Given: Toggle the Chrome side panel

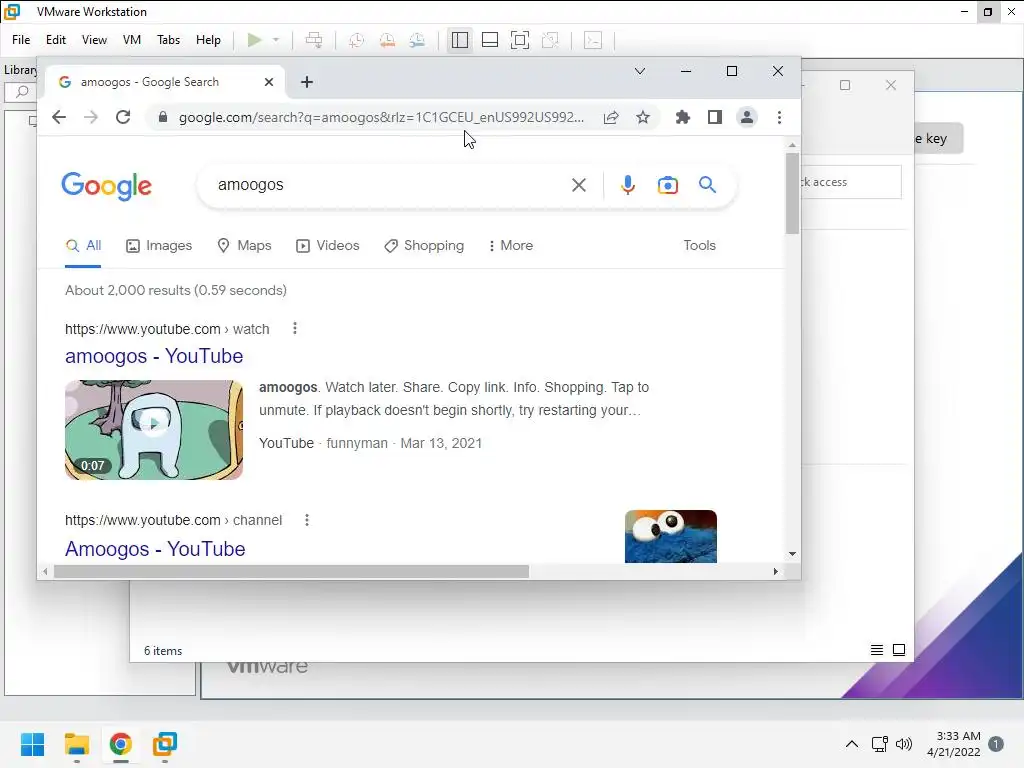Looking at the screenshot, I should point(714,118).
